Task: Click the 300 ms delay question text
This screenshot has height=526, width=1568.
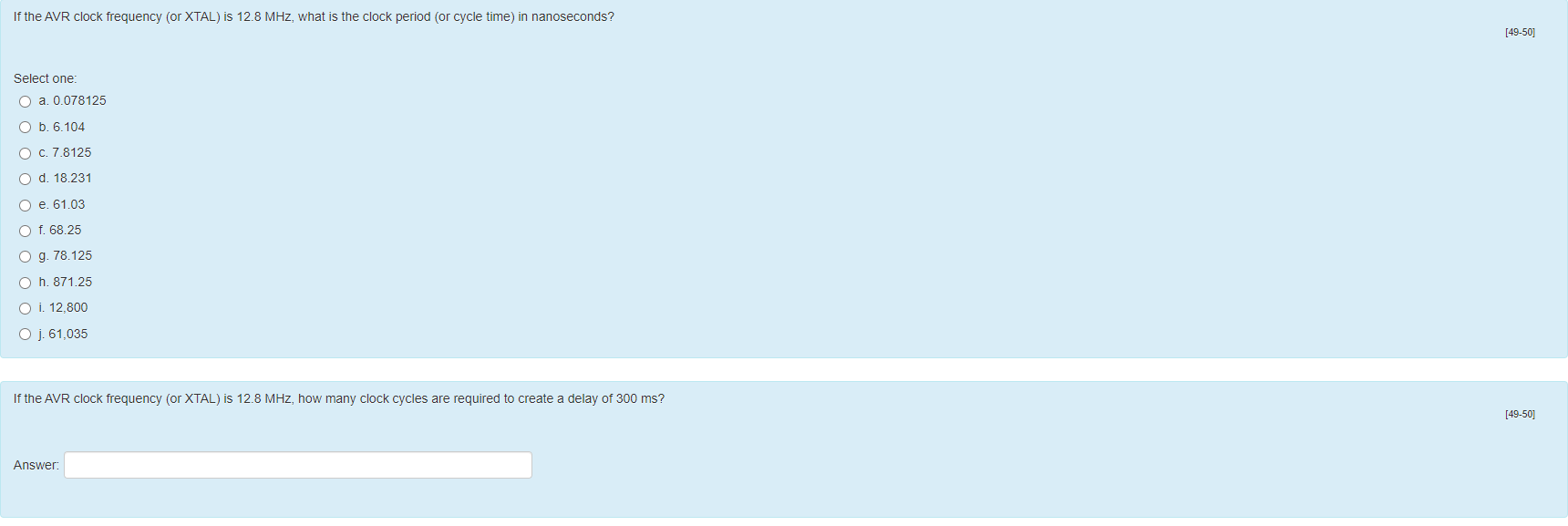Action: (x=339, y=398)
